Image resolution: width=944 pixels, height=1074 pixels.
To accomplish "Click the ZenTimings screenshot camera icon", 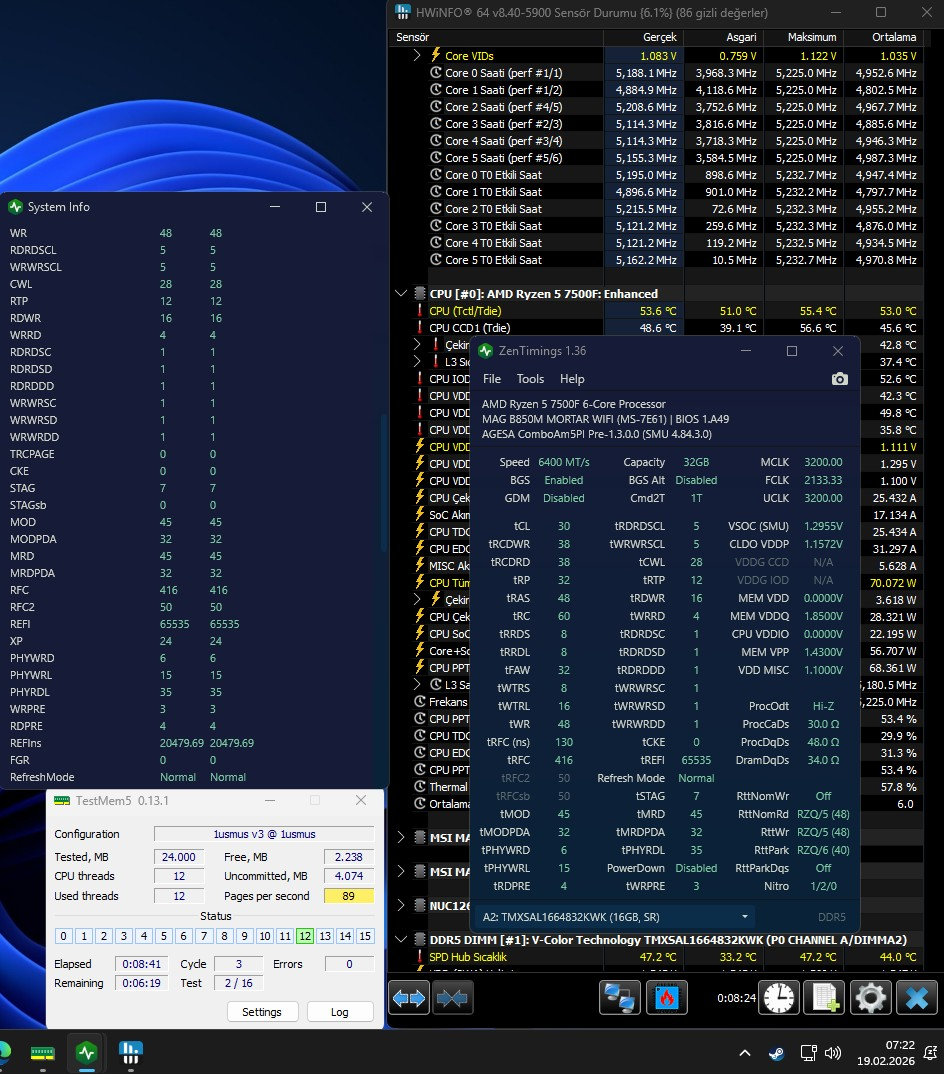I will click(839, 379).
